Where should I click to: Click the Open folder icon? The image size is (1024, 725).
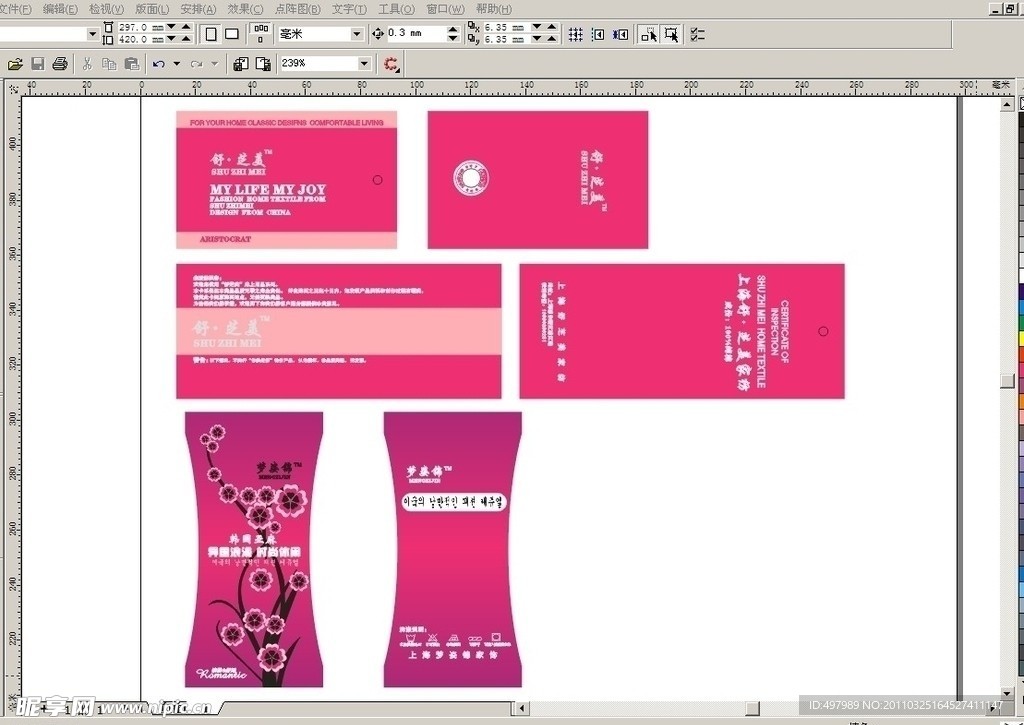15,63
